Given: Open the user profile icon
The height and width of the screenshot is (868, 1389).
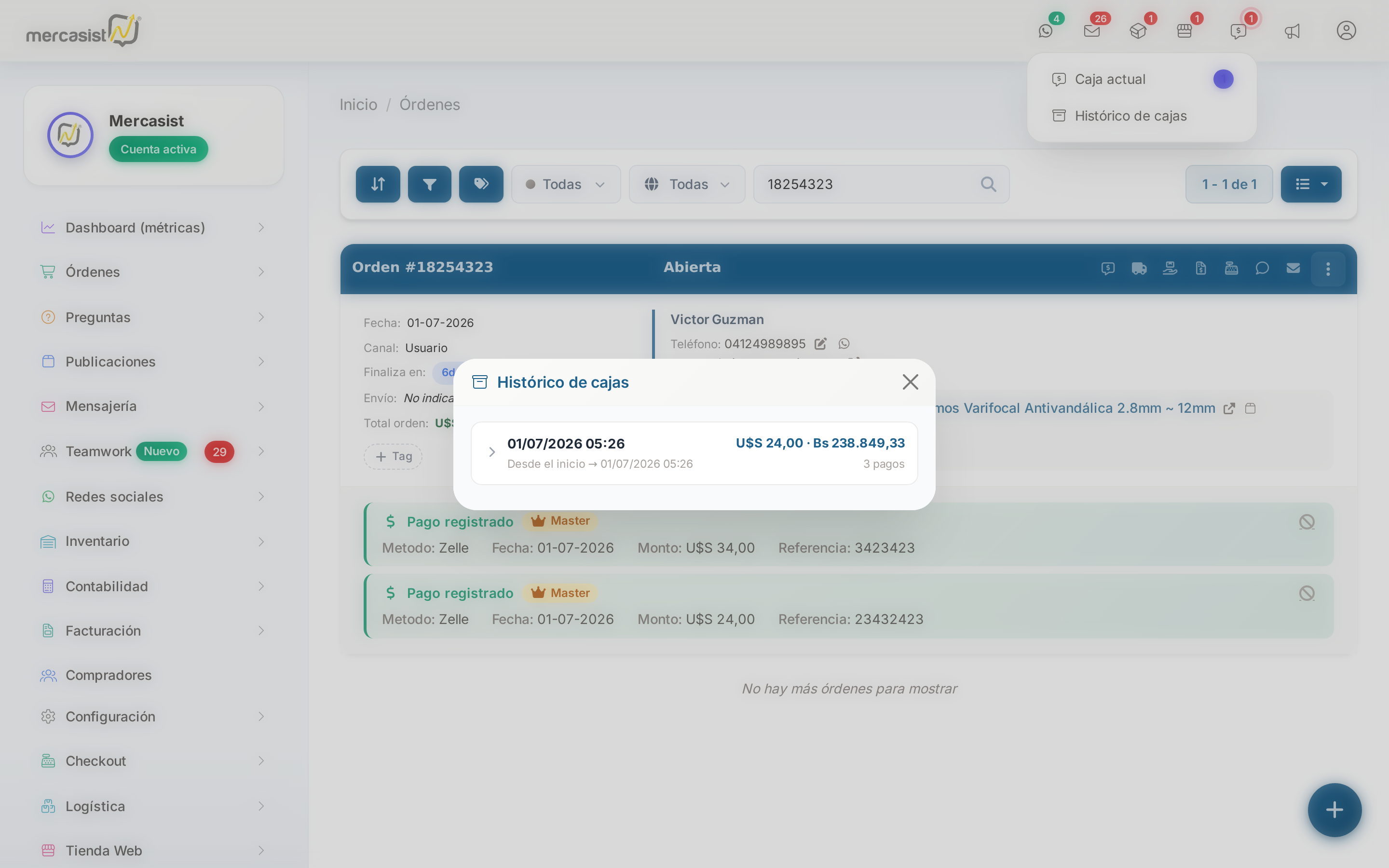Looking at the screenshot, I should click(x=1346, y=30).
